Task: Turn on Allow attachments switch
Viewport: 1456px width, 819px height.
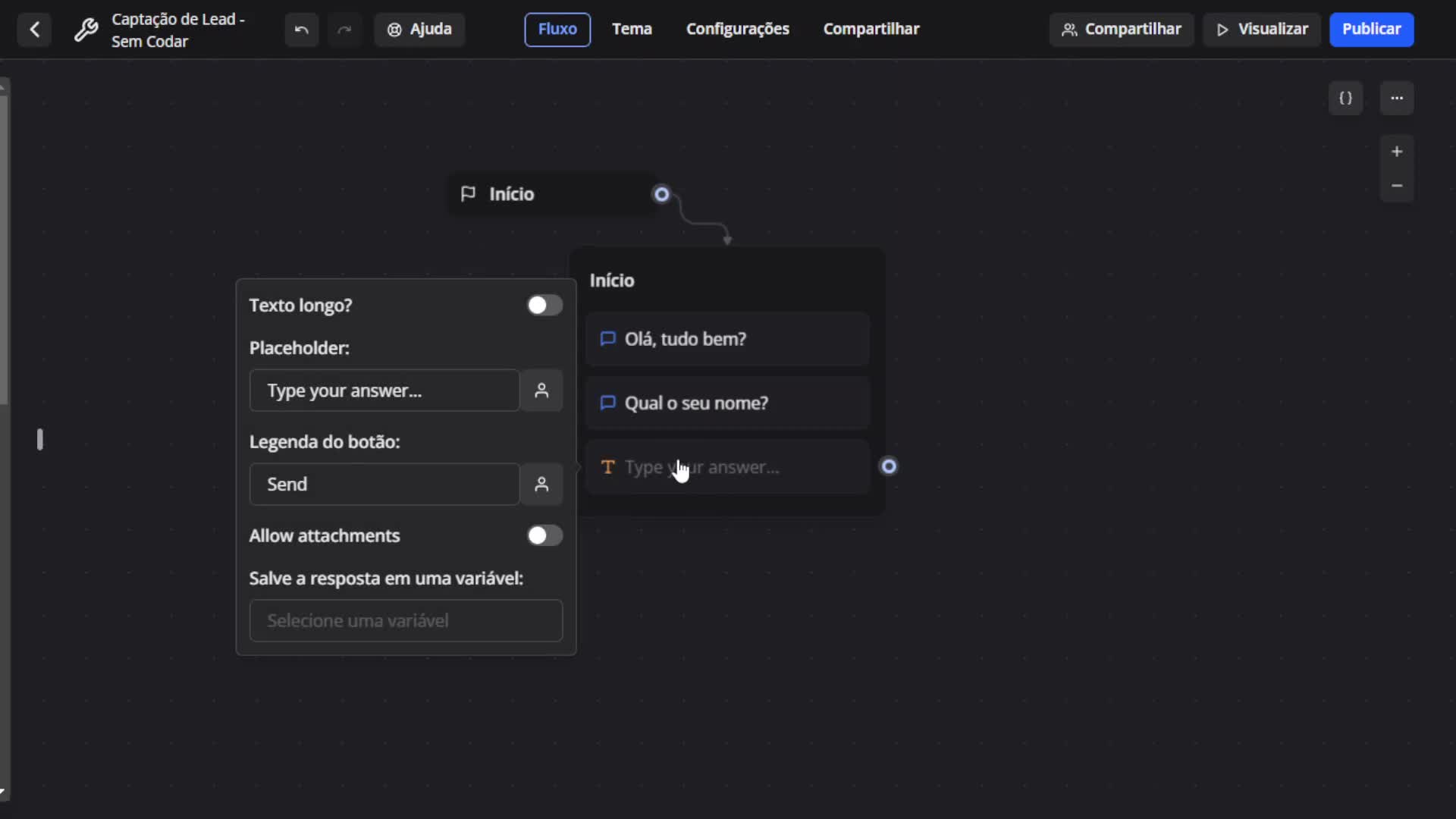Action: pos(544,535)
